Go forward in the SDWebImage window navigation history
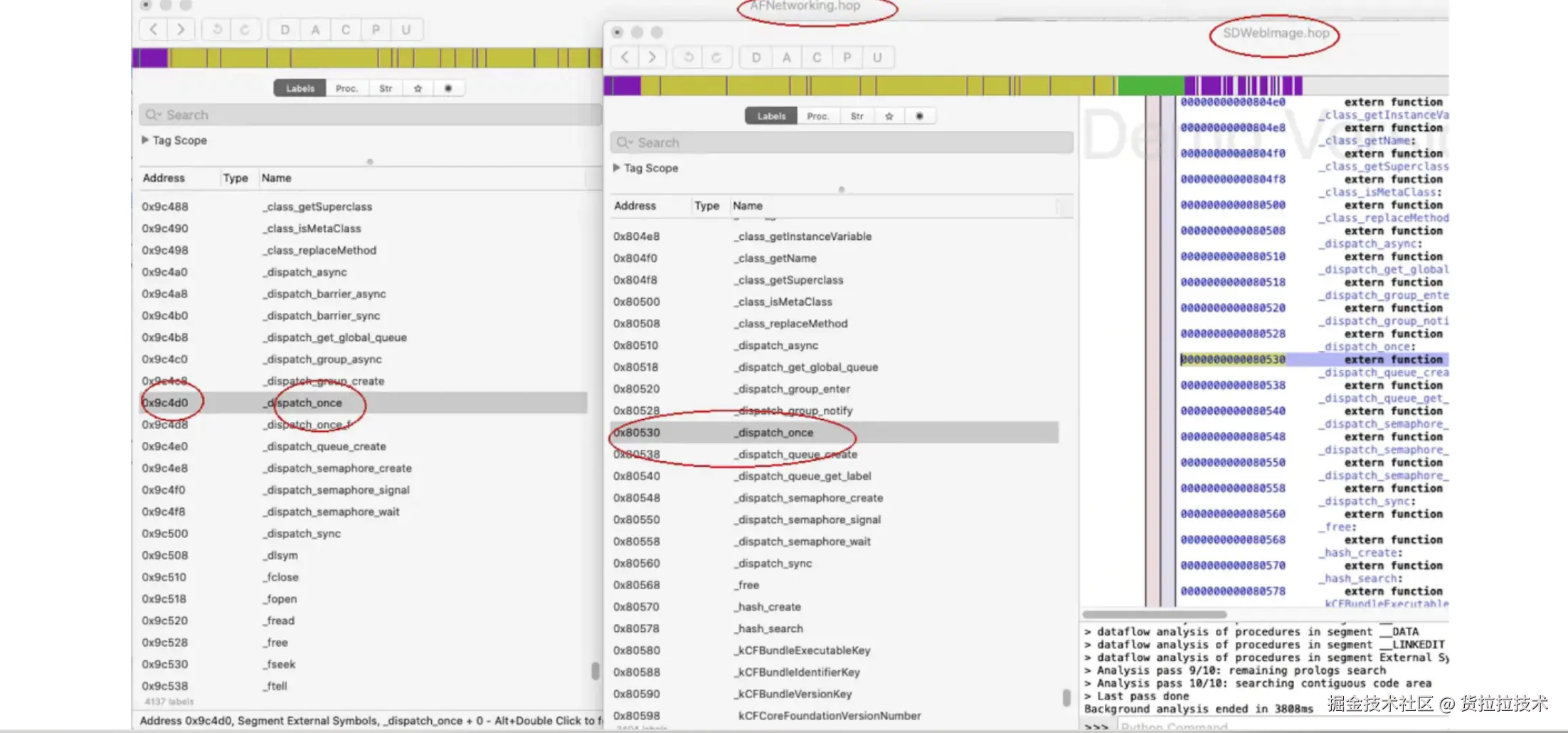The image size is (1568, 733). click(x=652, y=57)
